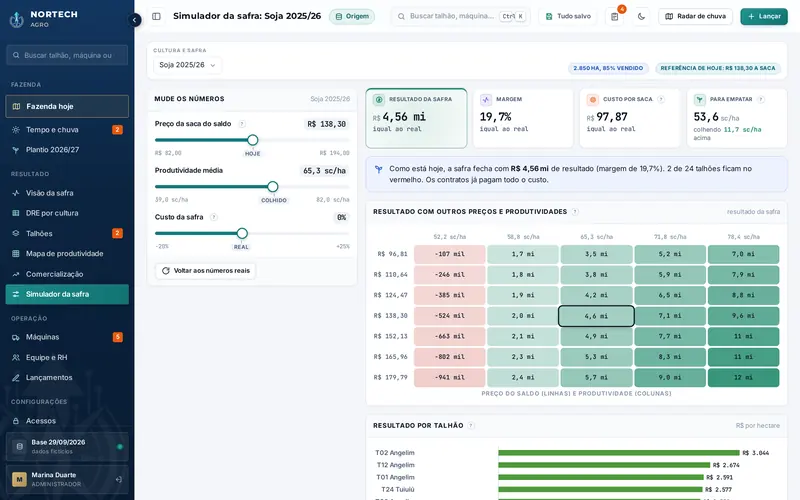Click the 2,4 mi matrix cell
The width and height of the screenshot is (800, 500).
coord(523,378)
